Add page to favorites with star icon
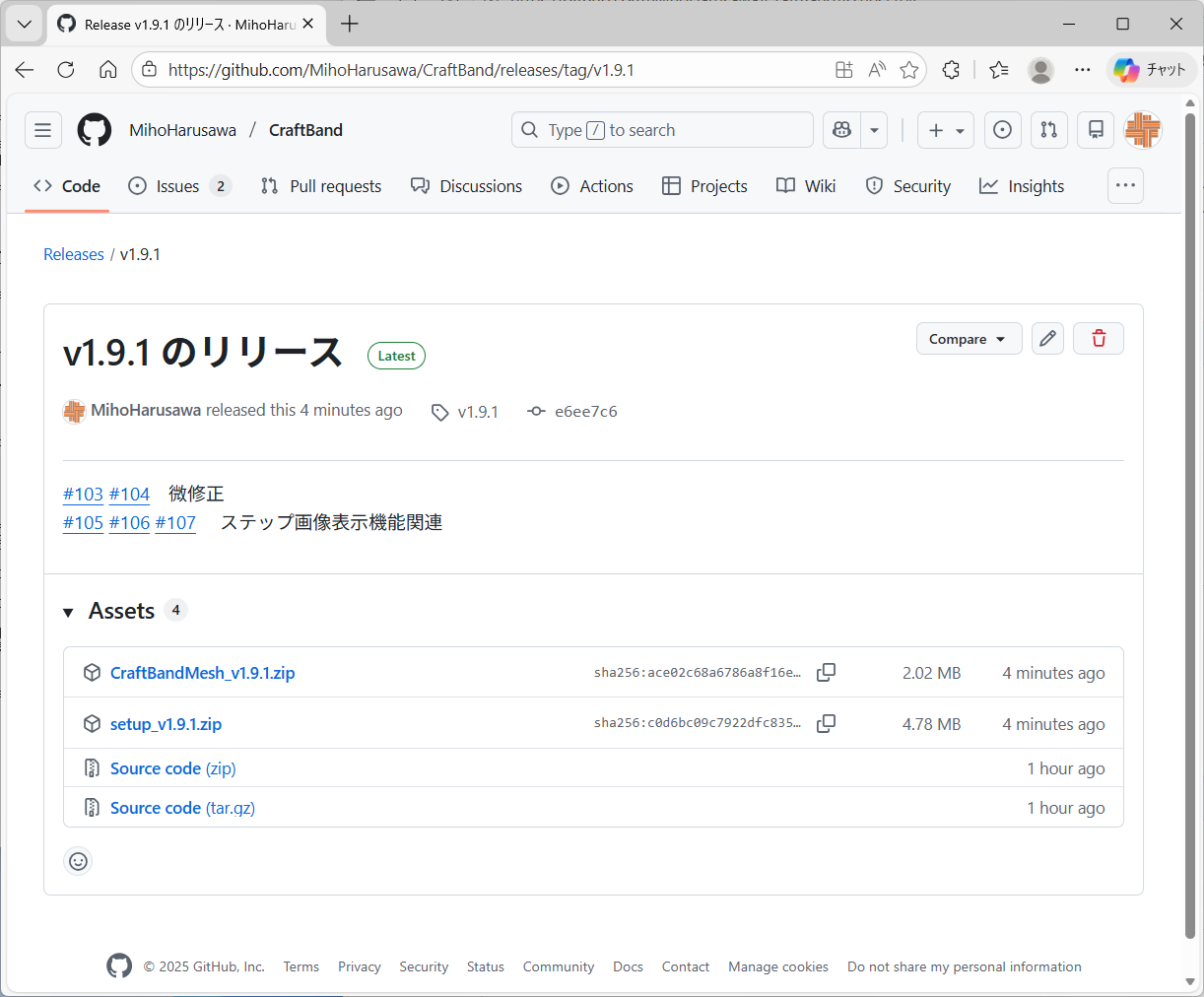The height and width of the screenshot is (997, 1204). 908,70
